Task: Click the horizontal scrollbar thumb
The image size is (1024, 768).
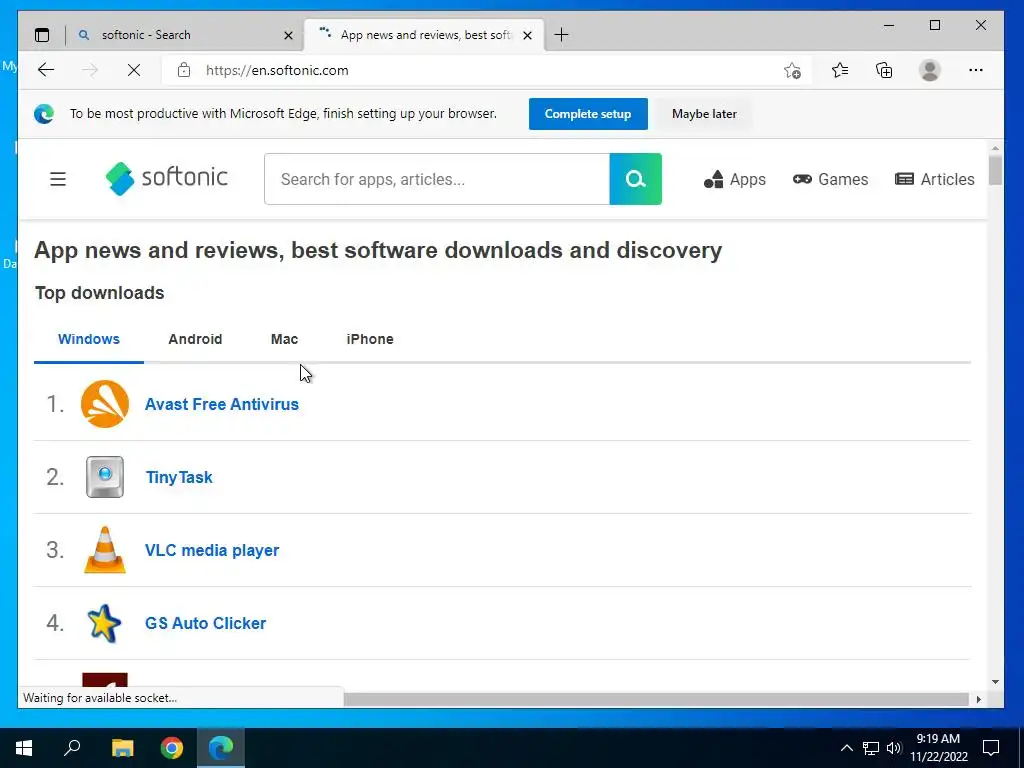Action: [x=656, y=699]
